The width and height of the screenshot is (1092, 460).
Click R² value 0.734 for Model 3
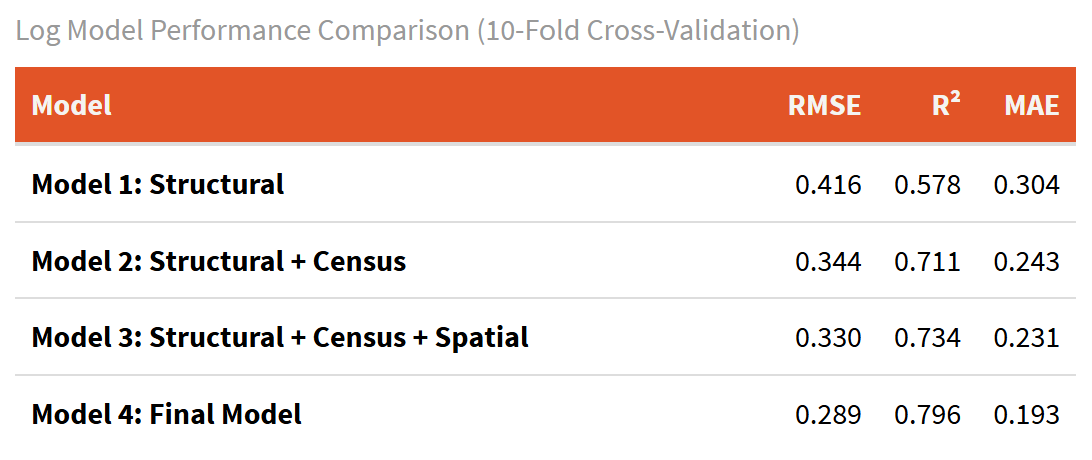tap(927, 338)
